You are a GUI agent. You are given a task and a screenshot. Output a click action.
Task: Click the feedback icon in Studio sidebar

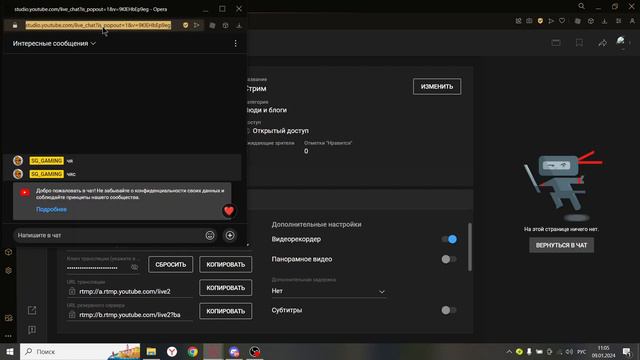[32, 330]
